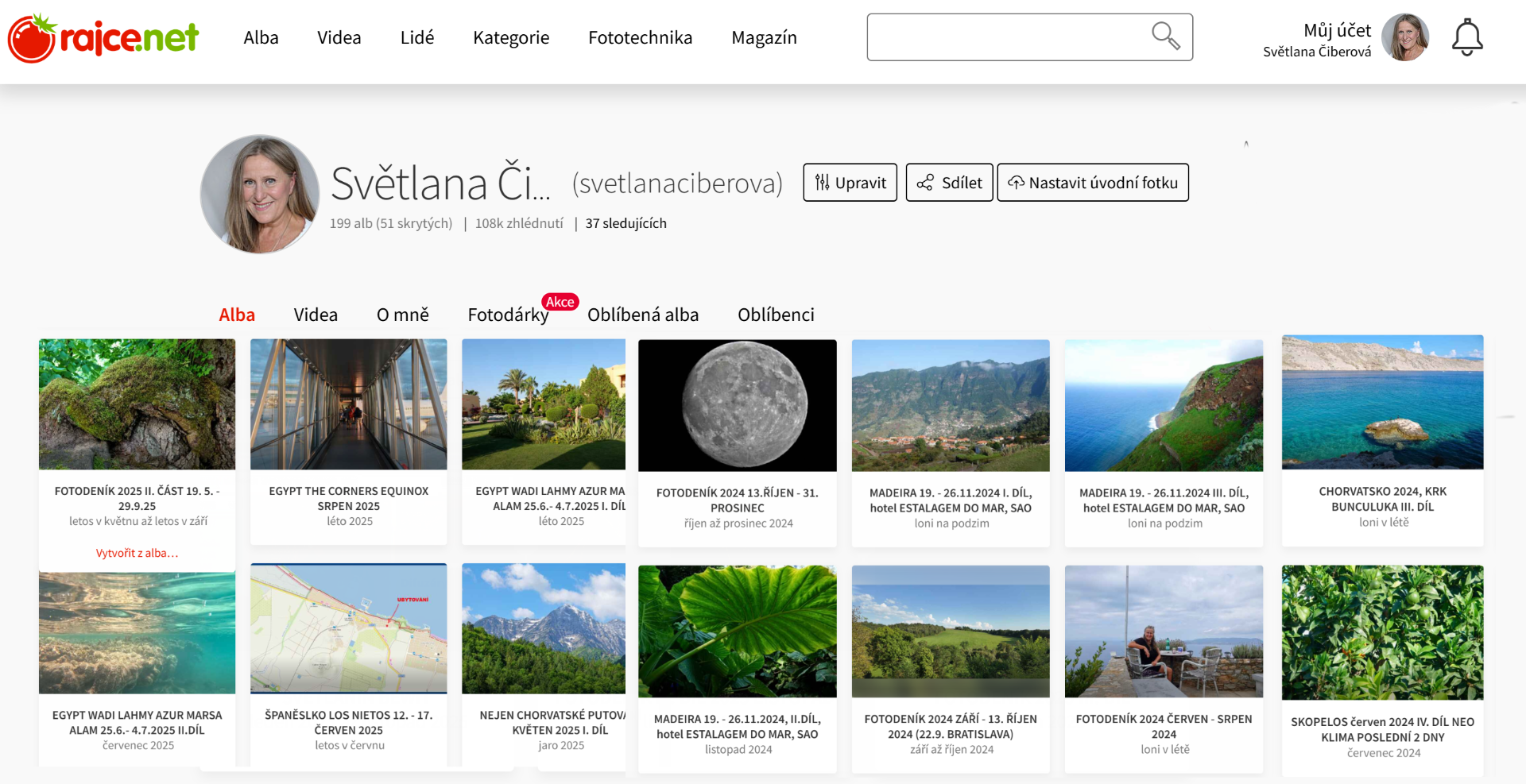
Task: Open the Můj účet account menu
Action: tap(1337, 30)
